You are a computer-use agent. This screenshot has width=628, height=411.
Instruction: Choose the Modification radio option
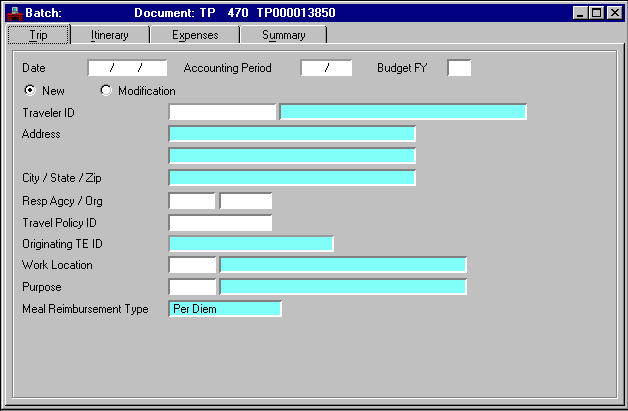point(106,91)
